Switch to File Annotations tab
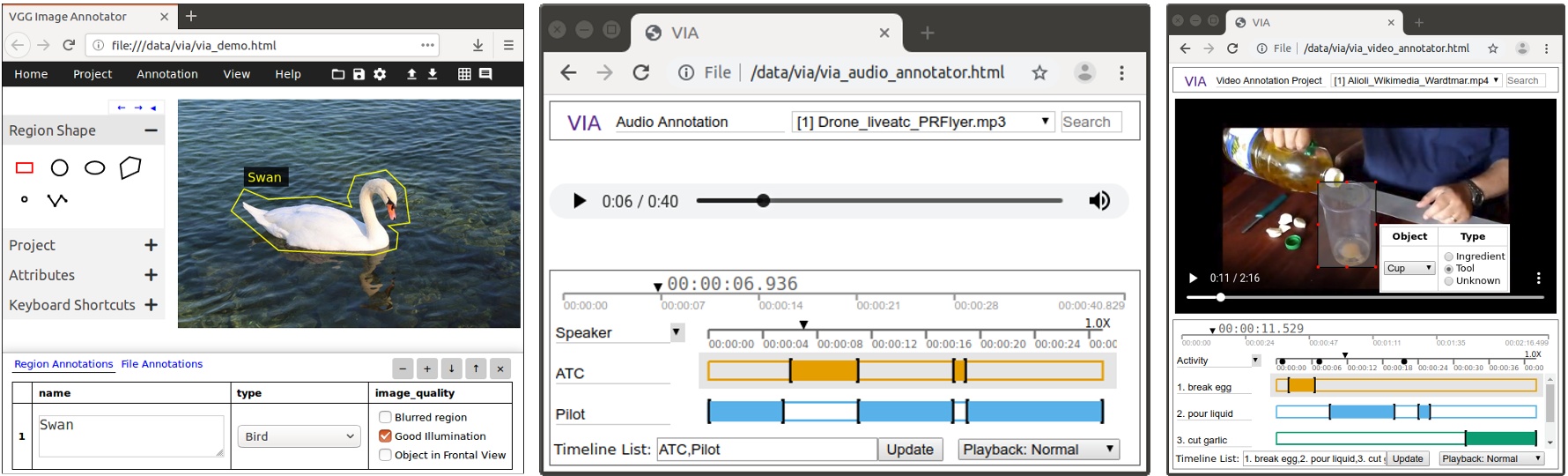Screen dimensions: 1568x476 pos(161,364)
